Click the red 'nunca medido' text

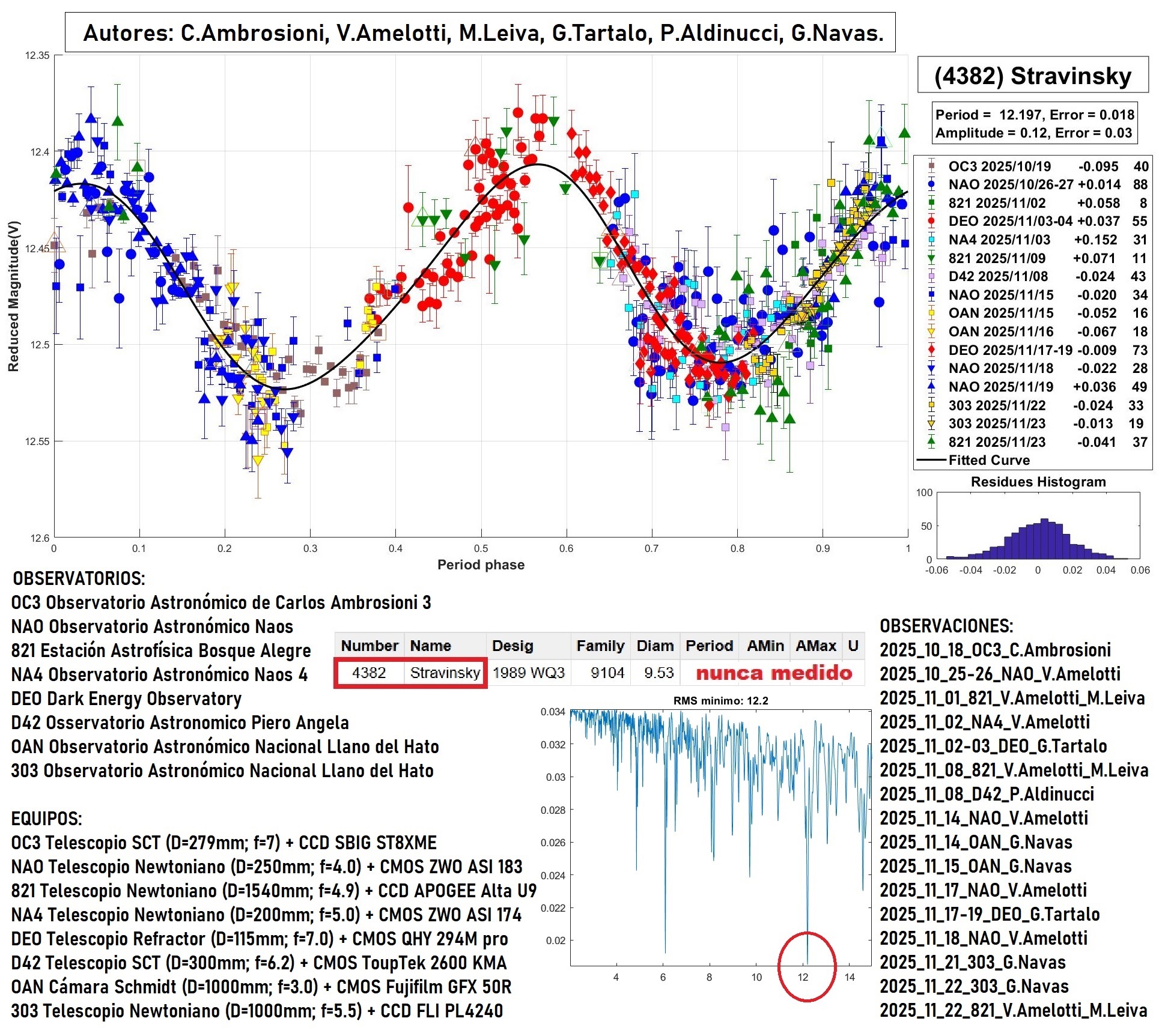(x=774, y=673)
